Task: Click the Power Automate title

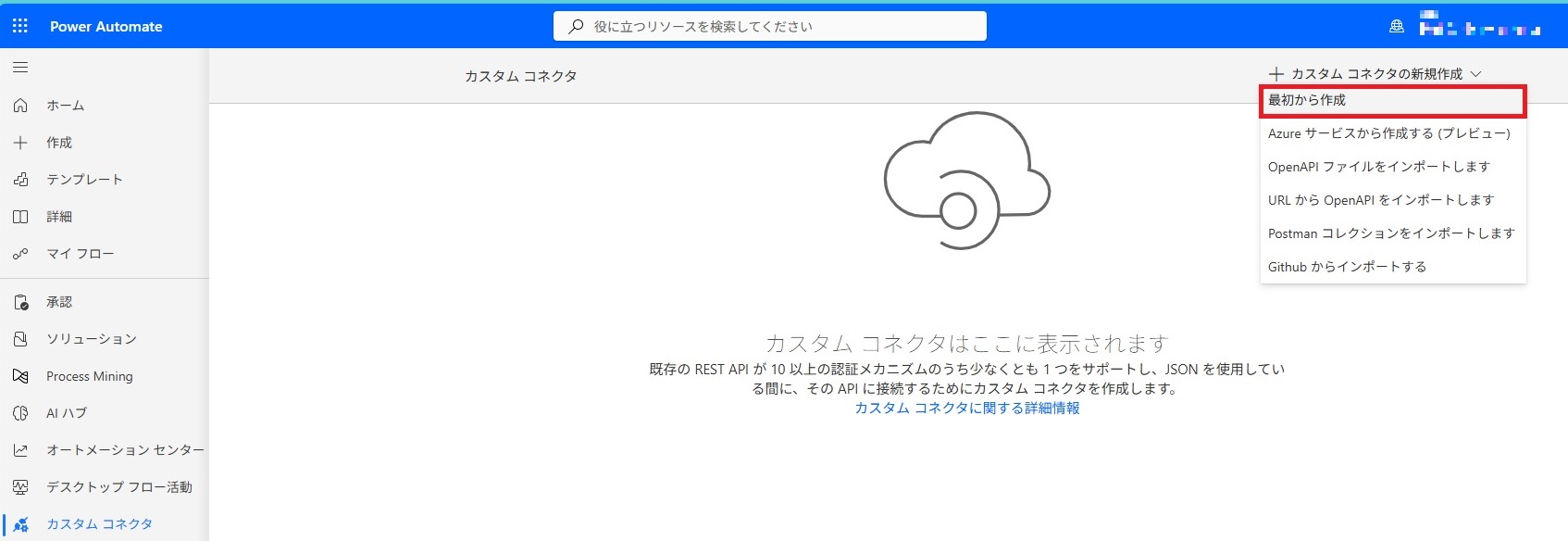Action: (106, 27)
